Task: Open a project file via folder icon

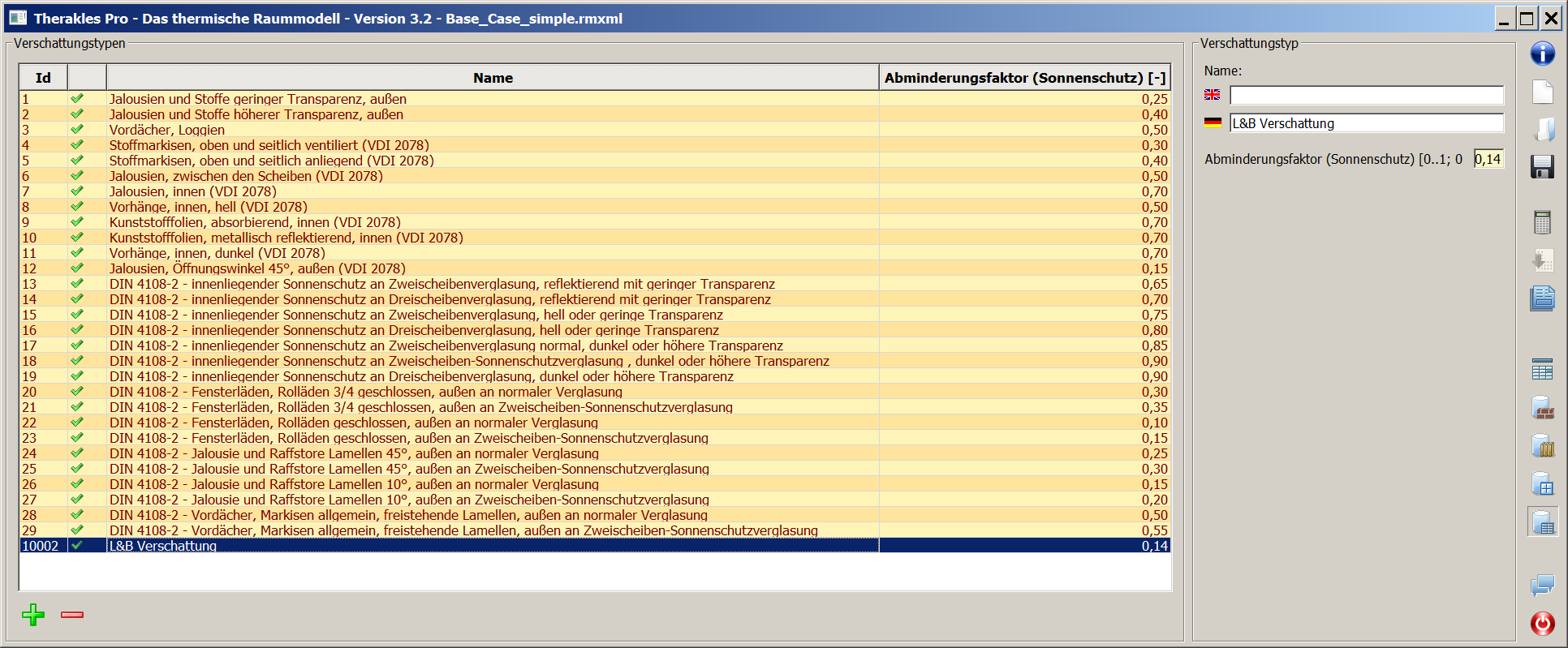Action: (1542, 130)
